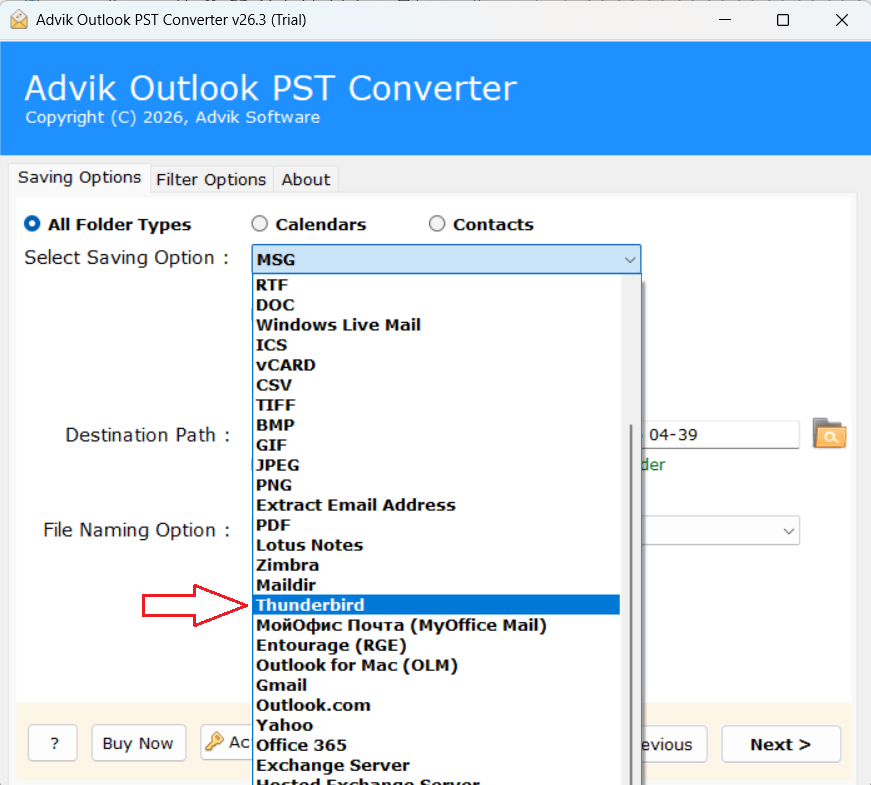Pick Windows Live Mail in the list
This screenshot has height=785, width=871.
point(437,325)
